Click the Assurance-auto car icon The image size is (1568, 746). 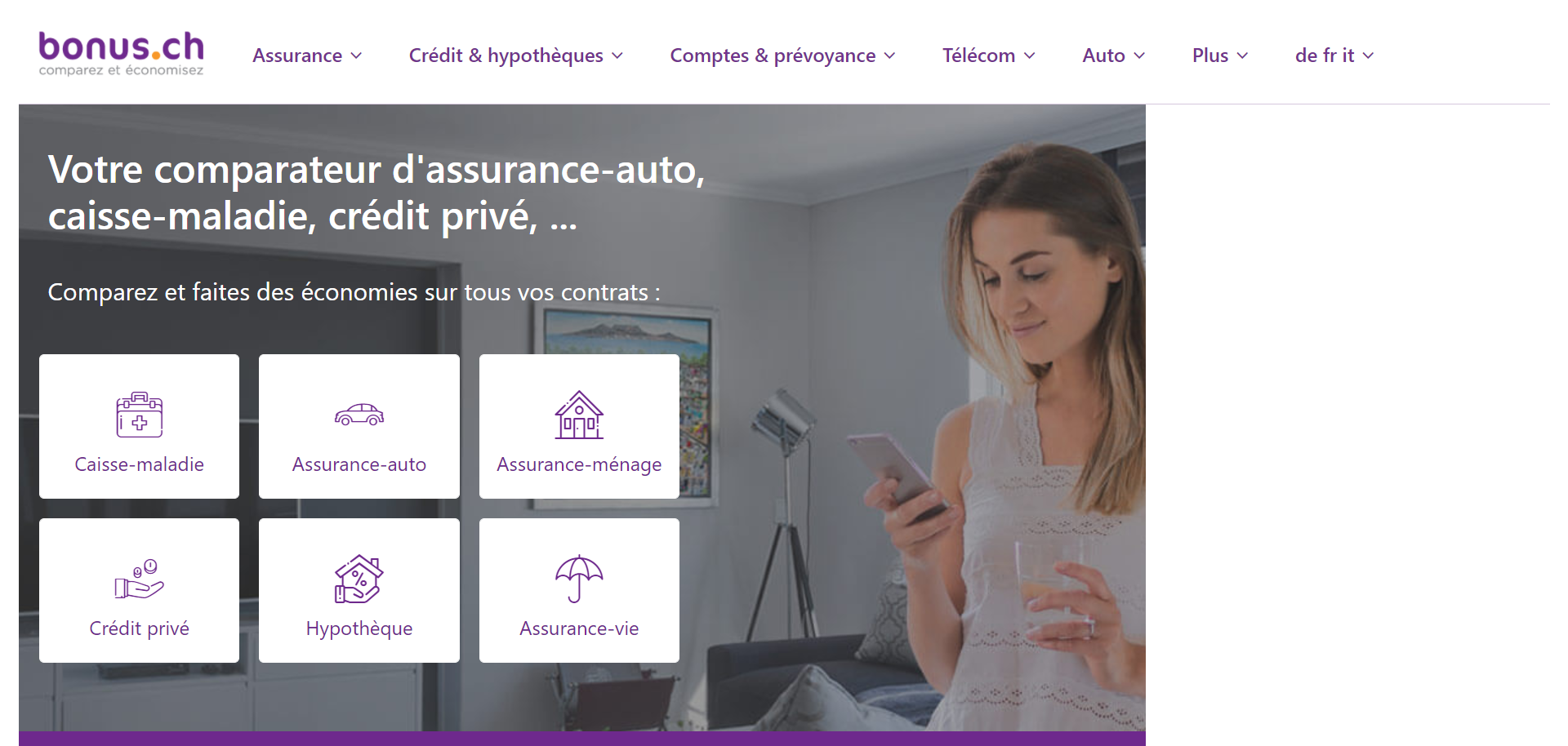[x=359, y=415]
